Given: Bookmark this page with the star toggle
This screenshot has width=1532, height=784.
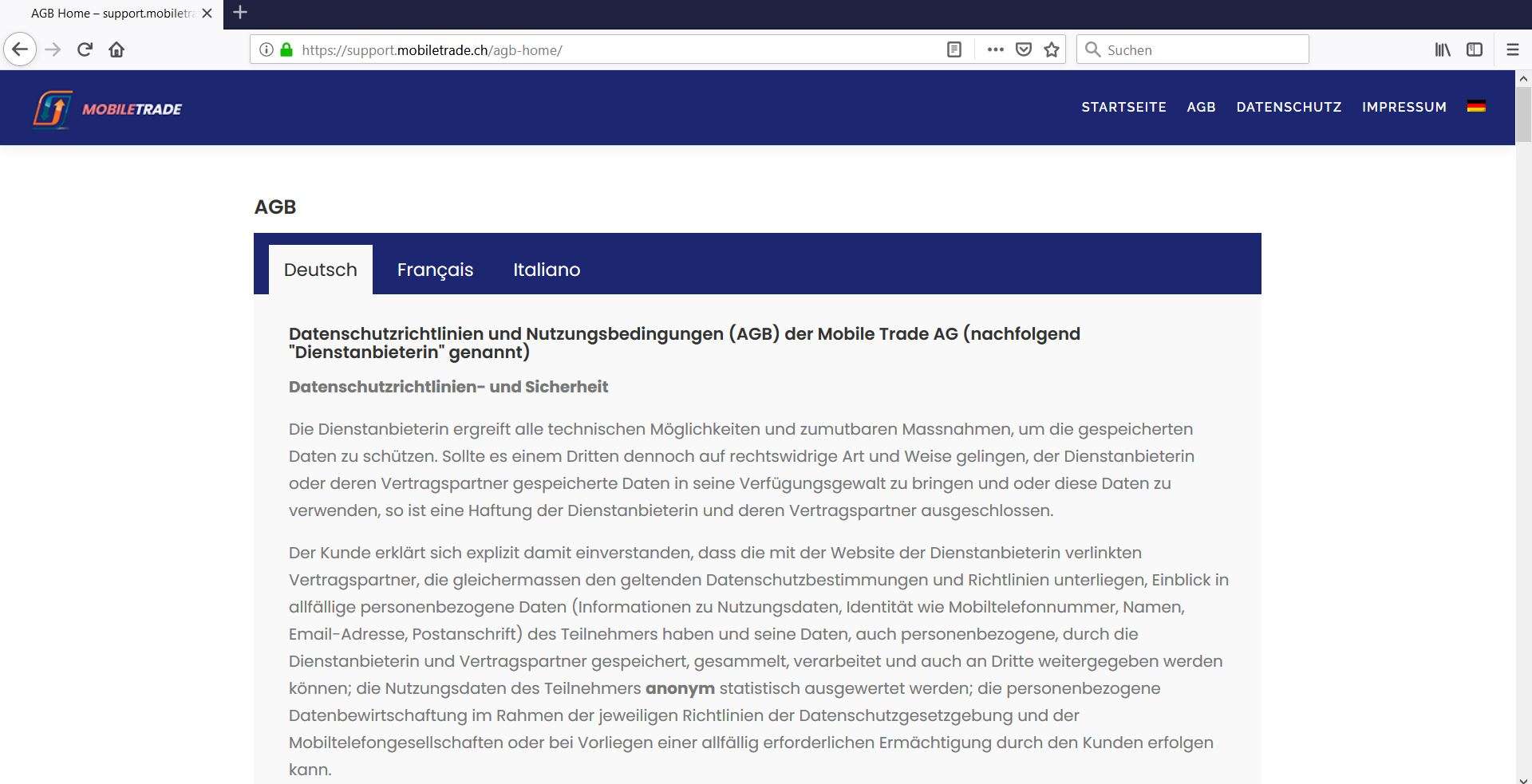Looking at the screenshot, I should (1051, 49).
